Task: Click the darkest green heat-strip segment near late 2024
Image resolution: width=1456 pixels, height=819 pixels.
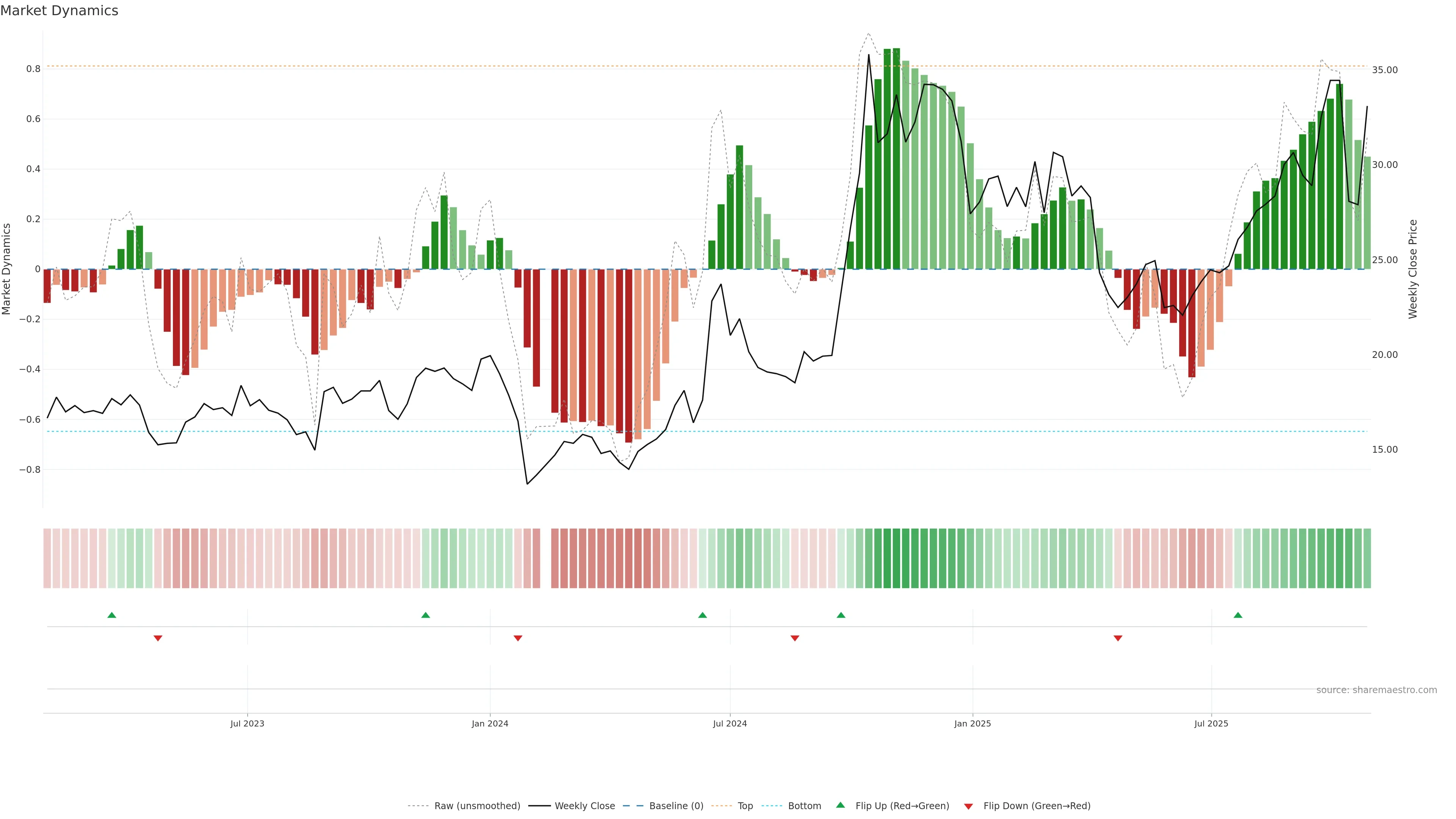Action: [x=896, y=558]
